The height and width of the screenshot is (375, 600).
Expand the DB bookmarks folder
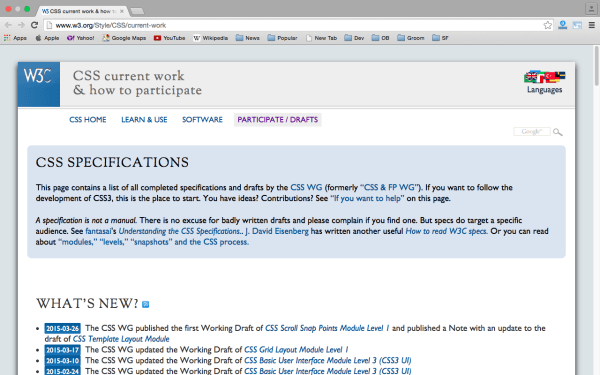coord(381,38)
